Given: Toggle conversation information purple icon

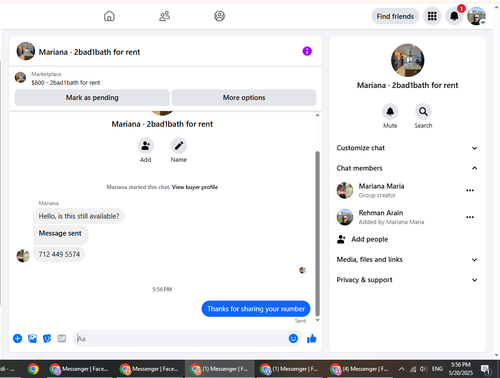Looking at the screenshot, I should (307, 51).
